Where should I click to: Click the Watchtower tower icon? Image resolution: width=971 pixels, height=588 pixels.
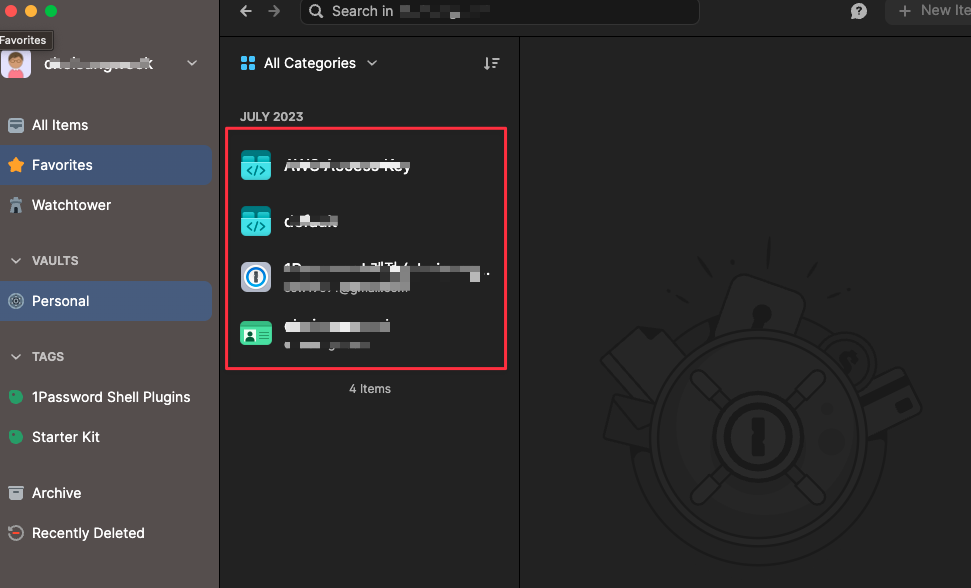coord(16,205)
